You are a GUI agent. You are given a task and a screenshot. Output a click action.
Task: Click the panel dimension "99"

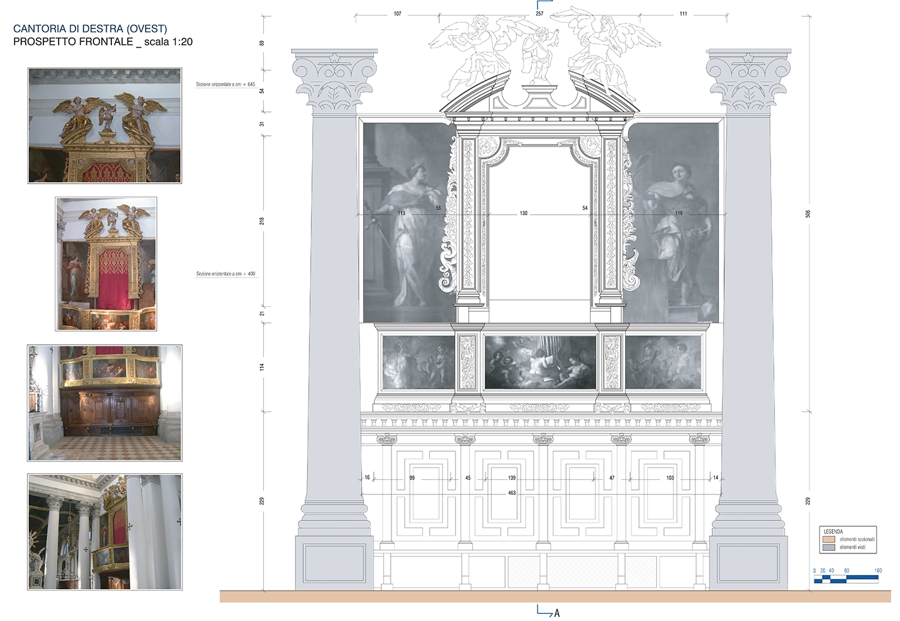(x=412, y=478)
